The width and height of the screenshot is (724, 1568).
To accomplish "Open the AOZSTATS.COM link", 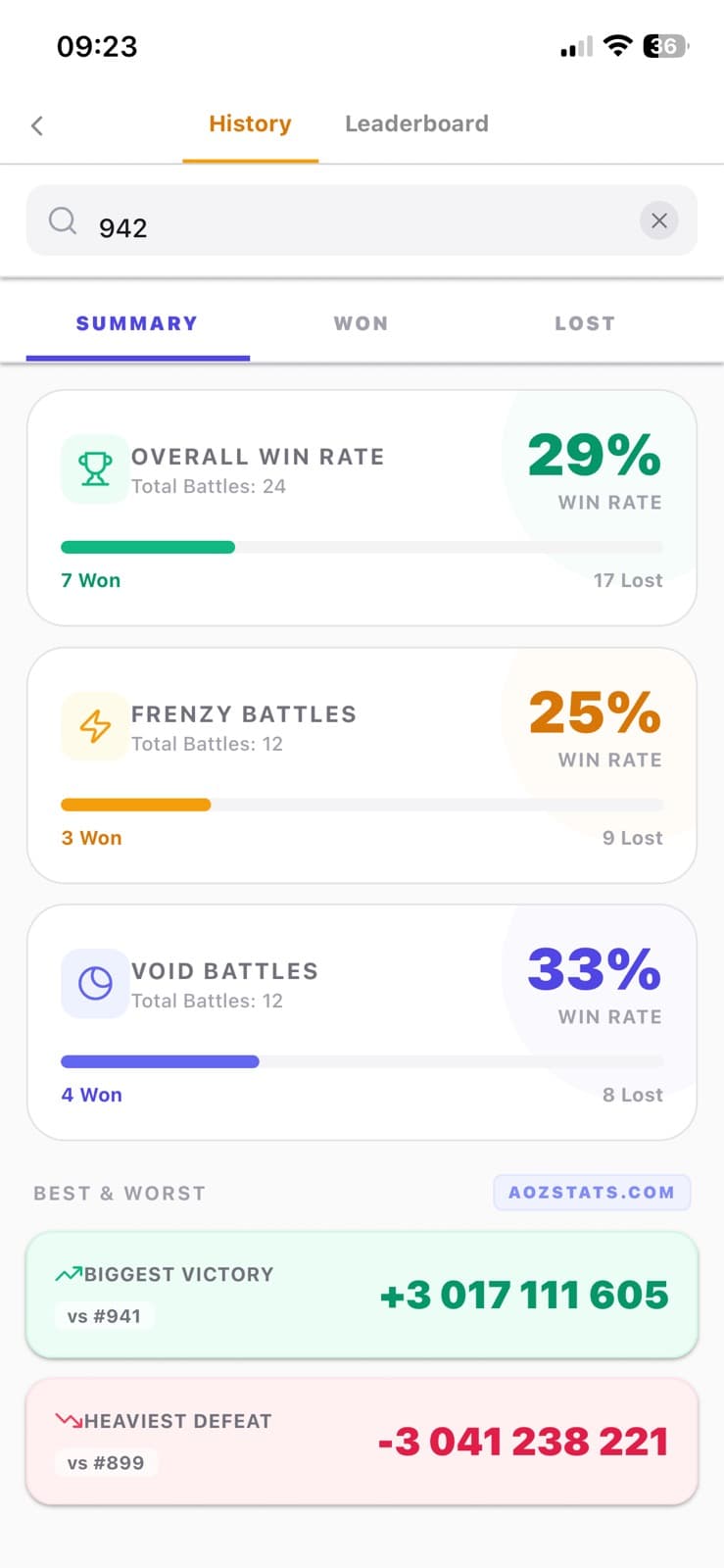I will coord(592,1193).
